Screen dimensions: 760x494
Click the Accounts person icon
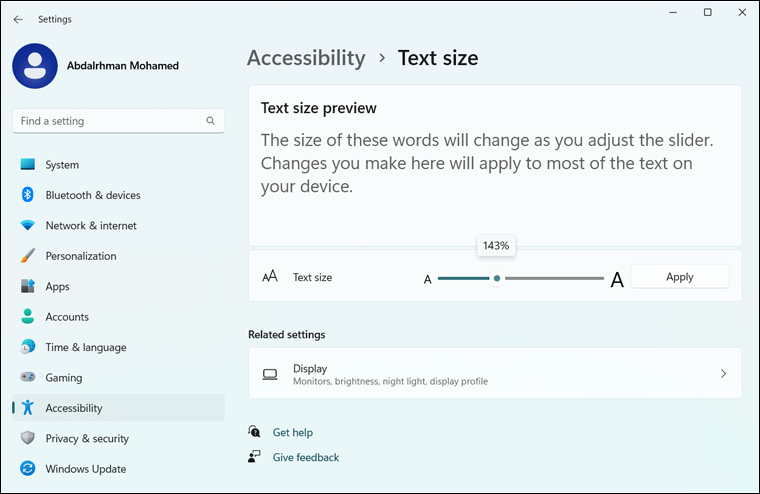tap(27, 317)
